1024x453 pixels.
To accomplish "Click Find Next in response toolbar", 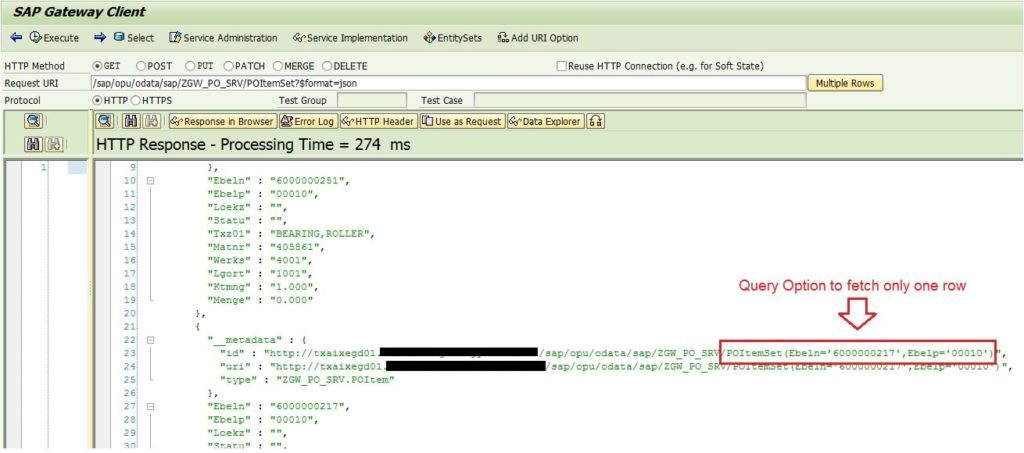I will [152, 121].
